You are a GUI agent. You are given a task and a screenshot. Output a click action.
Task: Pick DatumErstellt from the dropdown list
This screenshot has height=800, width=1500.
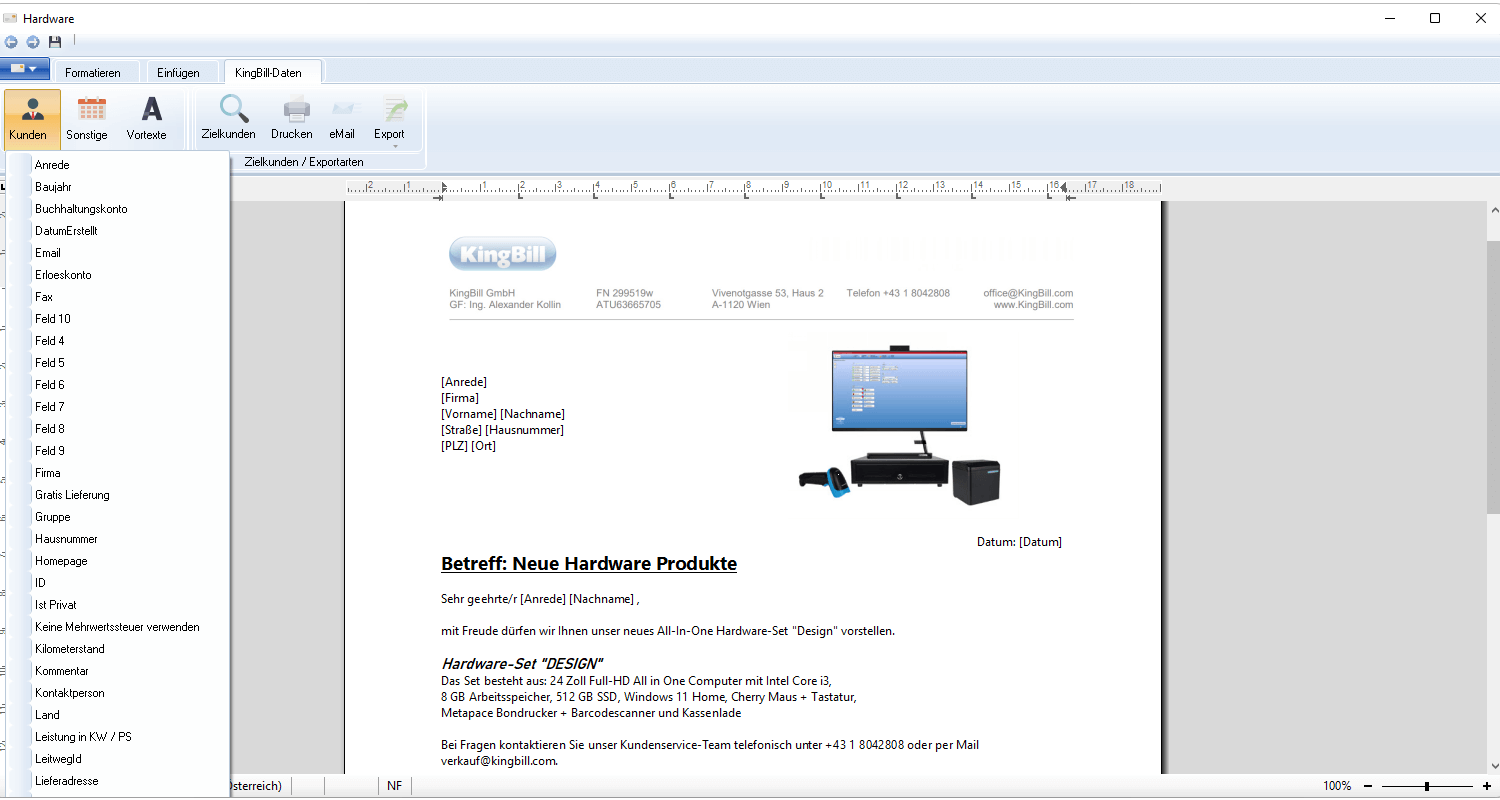[118, 231]
